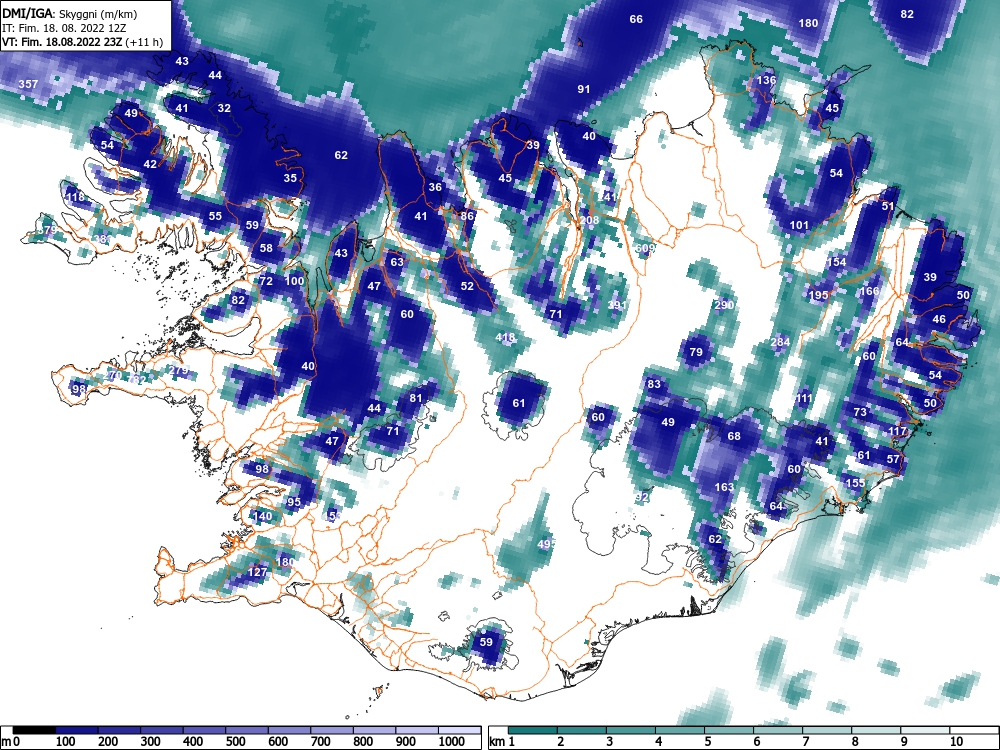The image size is (1000, 750).
Task: Click the visibility value 101 on the map
Action: [799, 225]
